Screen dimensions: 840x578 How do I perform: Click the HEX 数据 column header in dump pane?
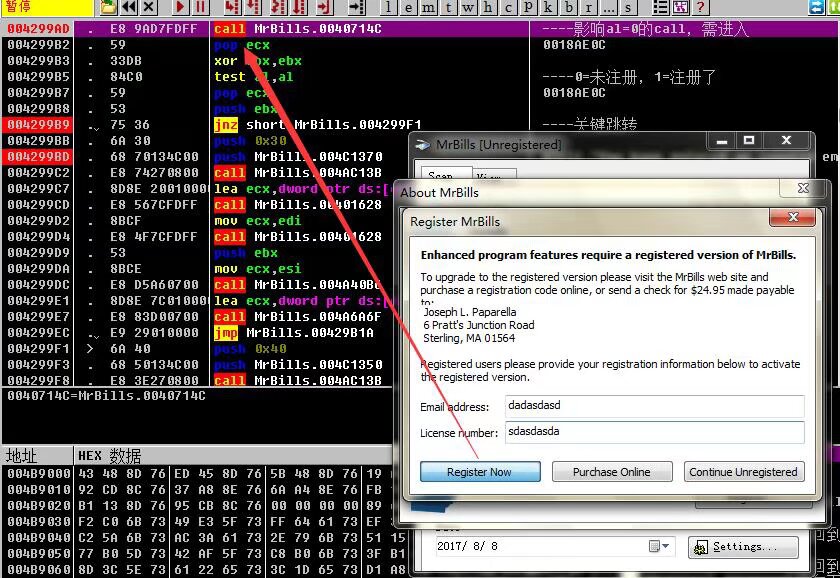(x=233, y=456)
